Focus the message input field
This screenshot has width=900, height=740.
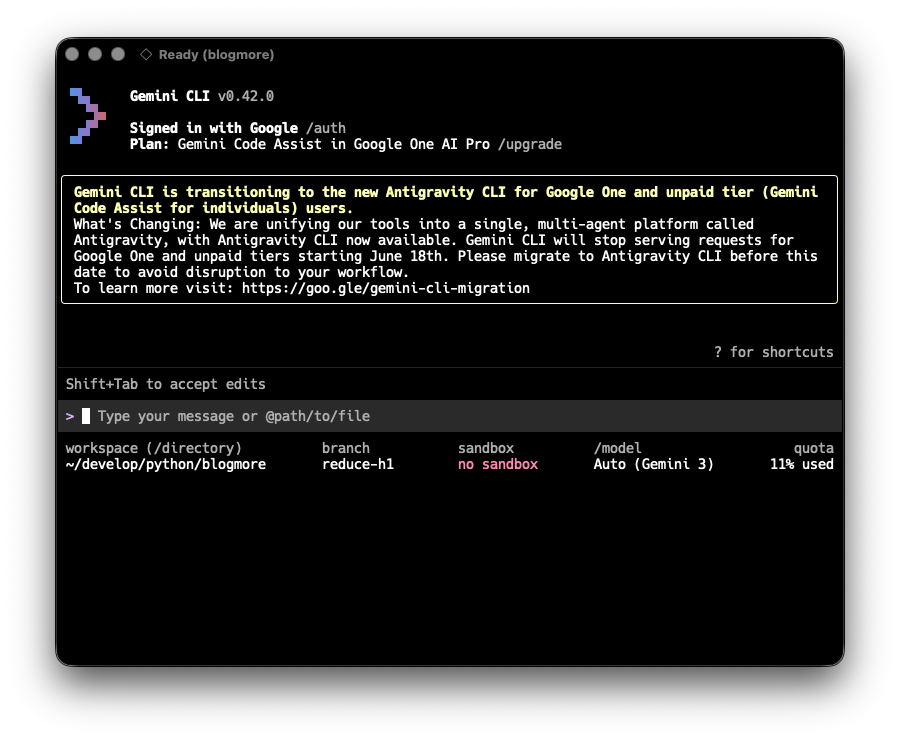(450, 416)
